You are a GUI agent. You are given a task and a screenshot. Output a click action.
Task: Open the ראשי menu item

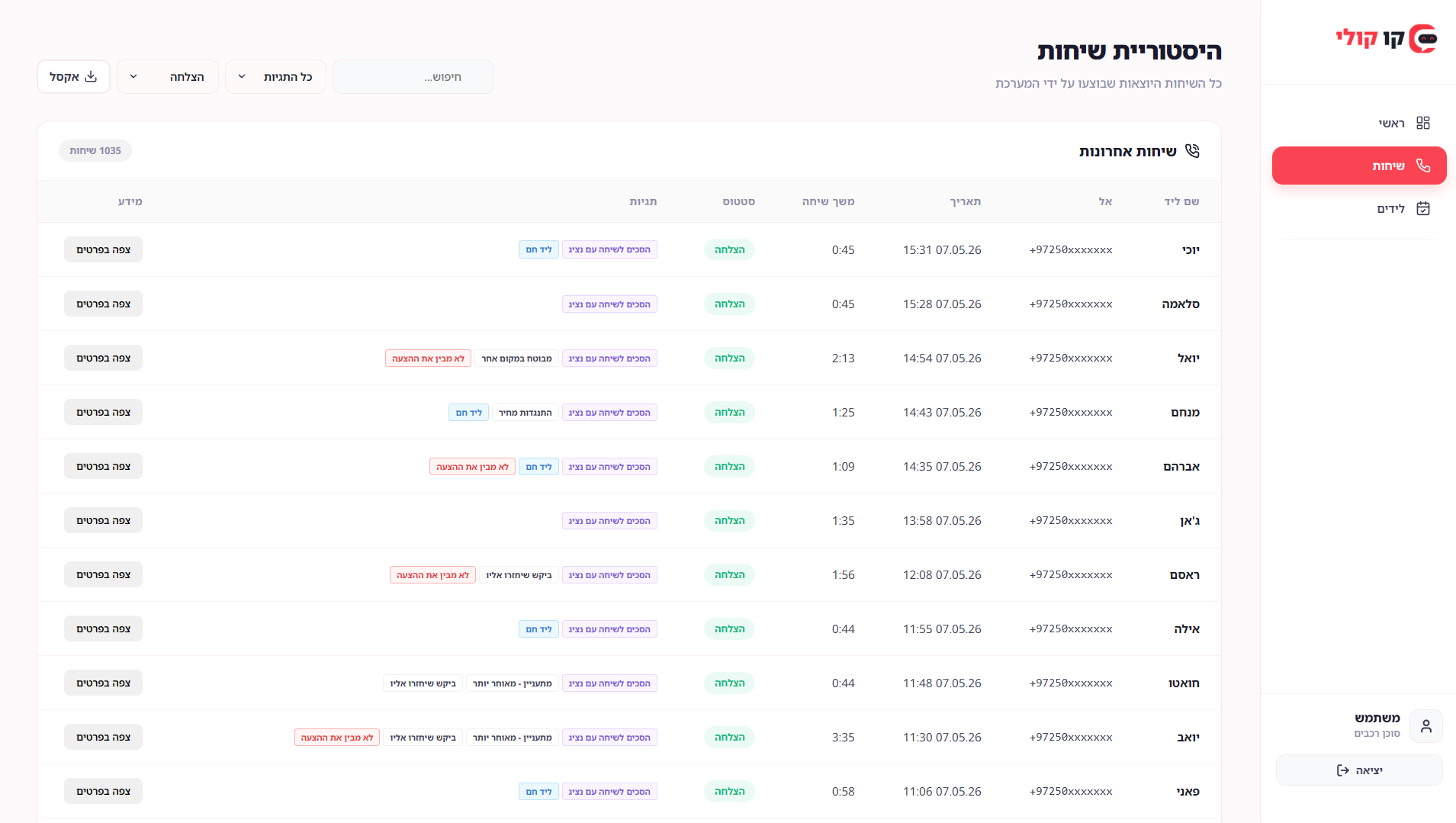tap(1359, 123)
